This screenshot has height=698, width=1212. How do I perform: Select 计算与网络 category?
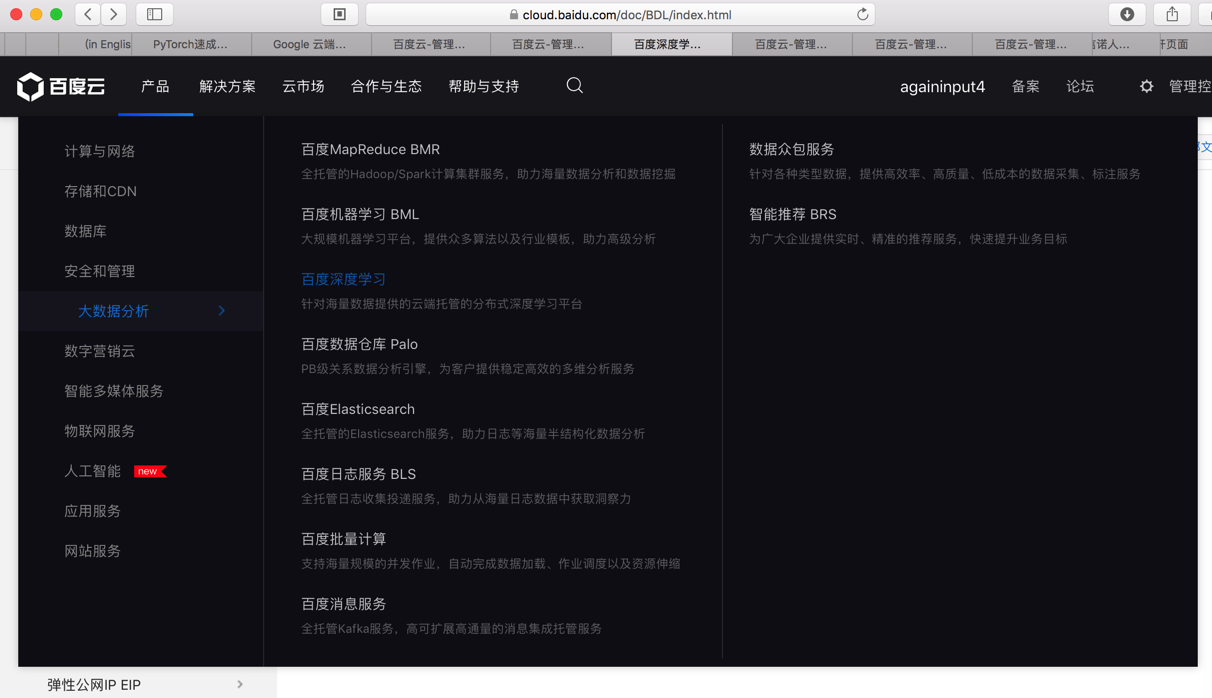coord(100,151)
